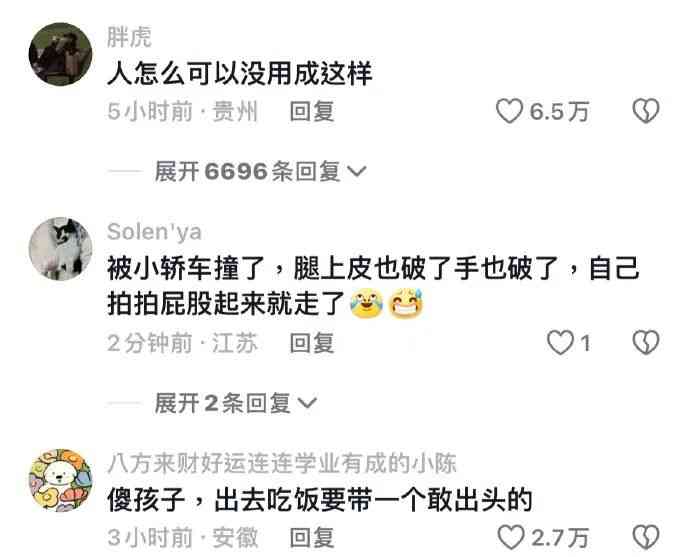This screenshot has width=690, height=557.
Task: Like 胖虎's comment with heart icon
Action: click(510, 111)
